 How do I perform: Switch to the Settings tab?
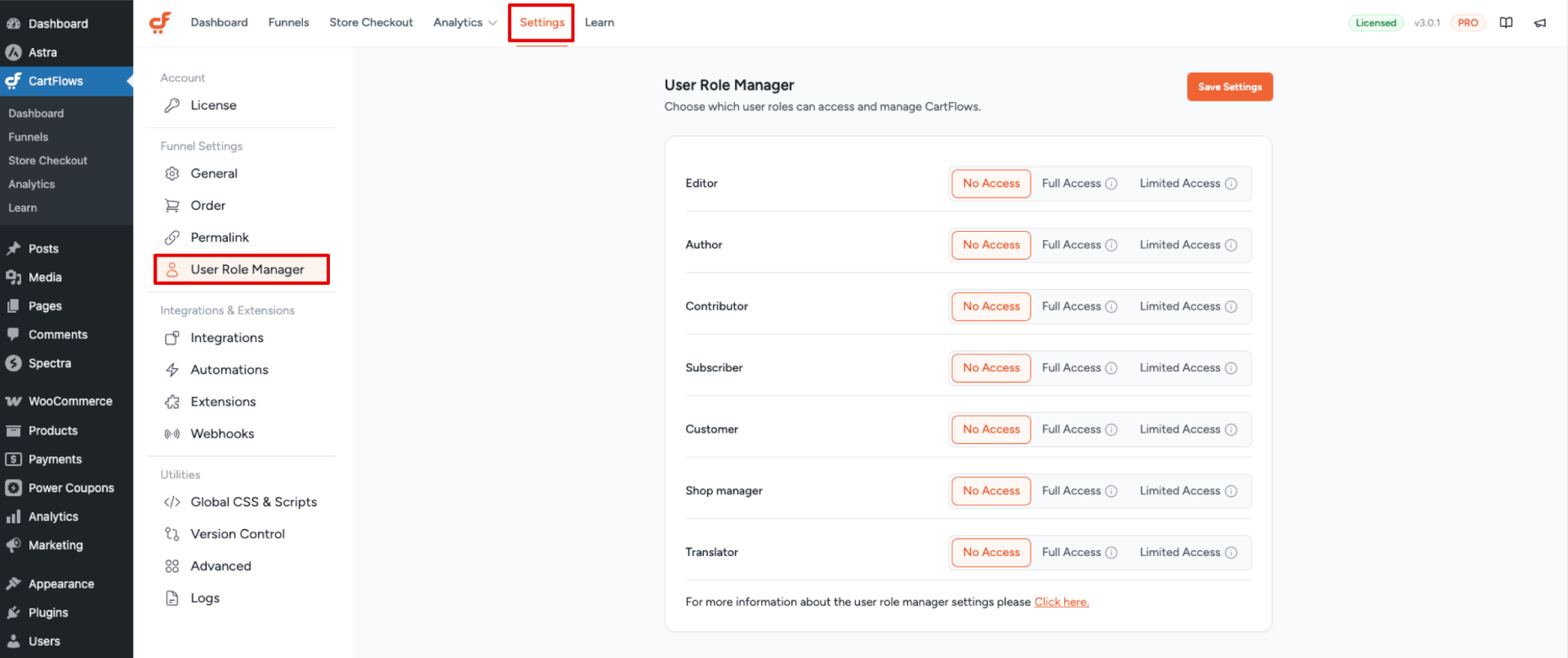pyautogui.click(x=541, y=23)
